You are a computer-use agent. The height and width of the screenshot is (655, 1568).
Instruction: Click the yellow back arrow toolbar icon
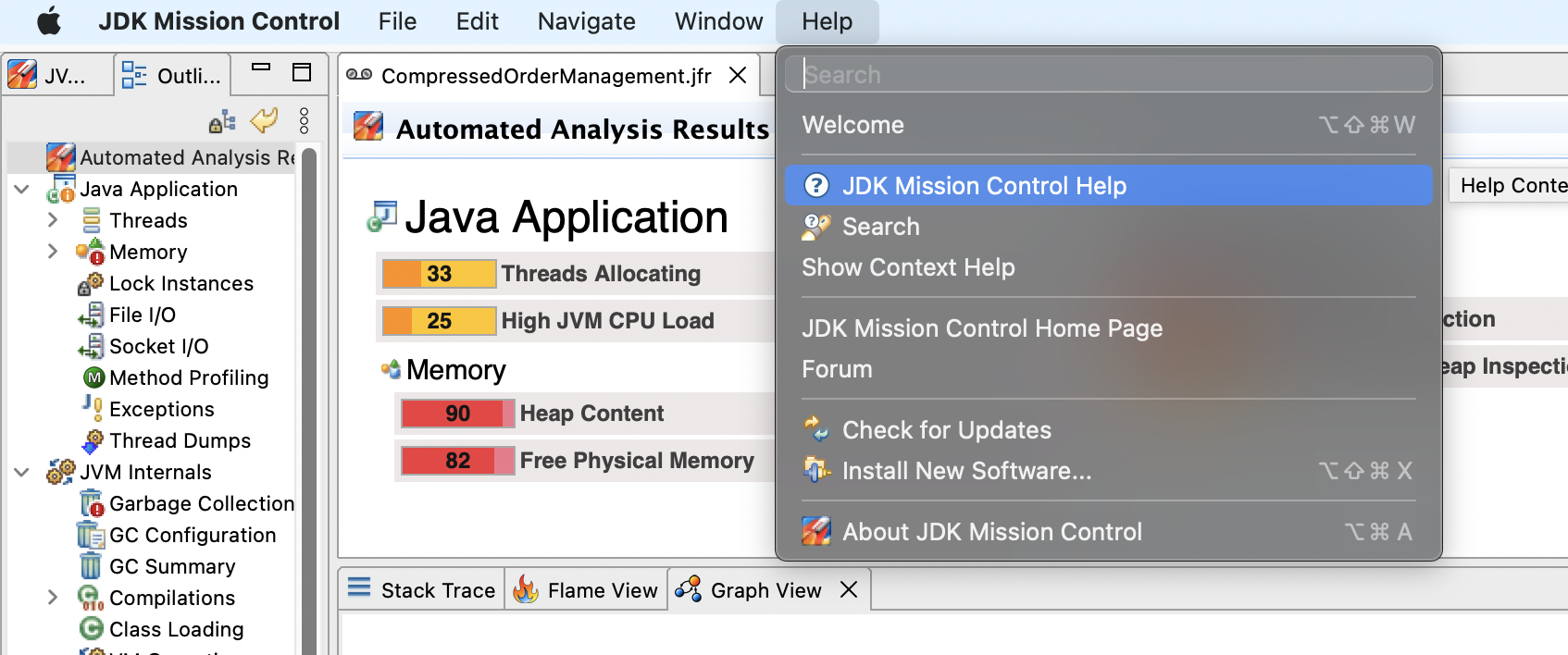point(265,120)
